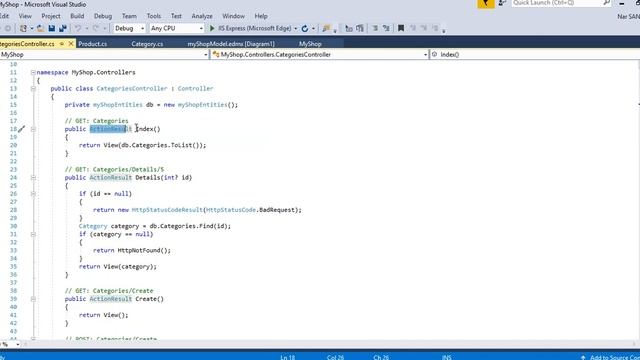Click the Find in Files toolbar icon

(x=326, y=28)
